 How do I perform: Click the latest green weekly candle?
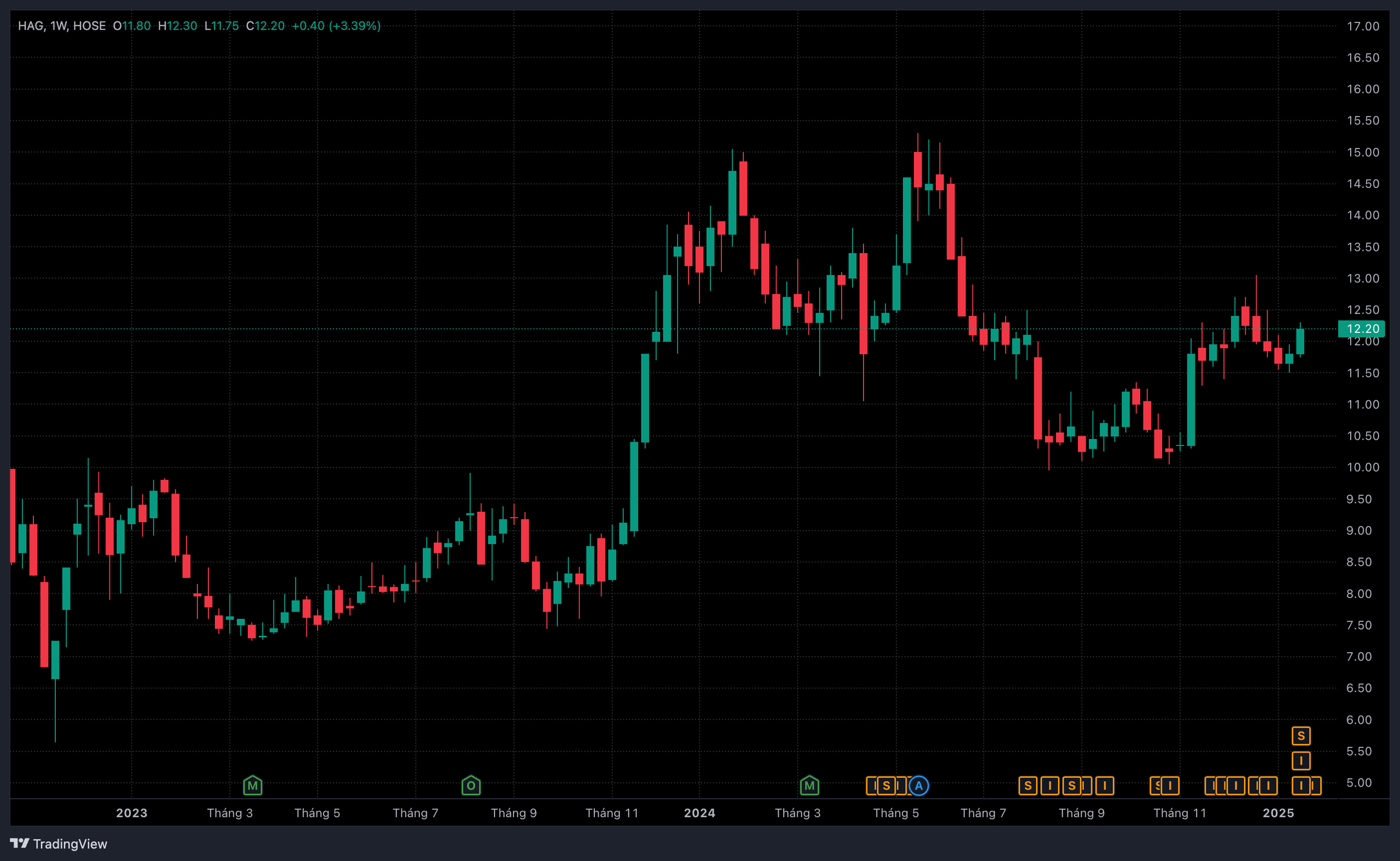(x=1300, y=341)
